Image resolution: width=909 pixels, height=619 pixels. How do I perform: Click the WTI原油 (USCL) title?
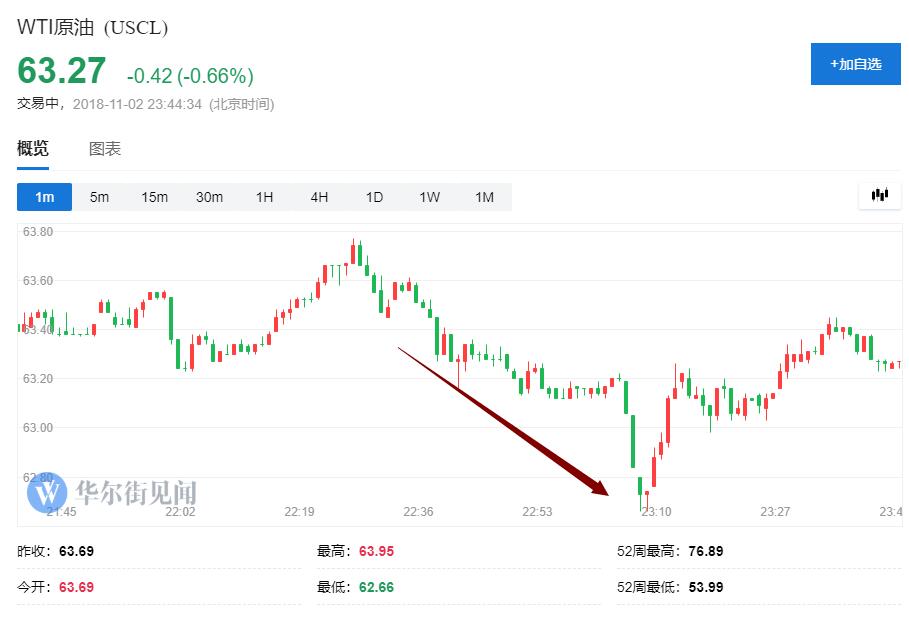point(93,27)
